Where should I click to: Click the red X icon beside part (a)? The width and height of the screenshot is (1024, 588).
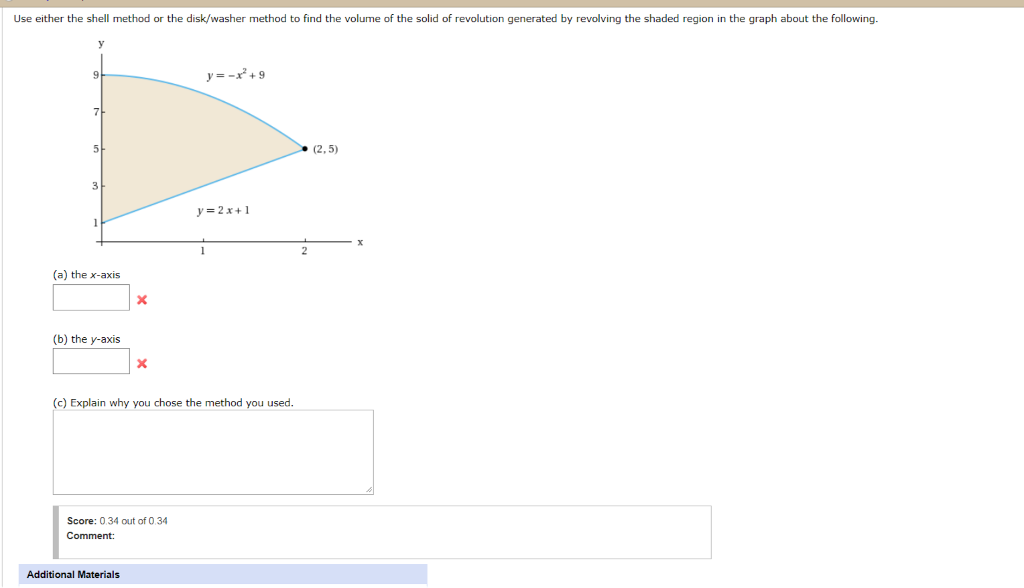141,298
